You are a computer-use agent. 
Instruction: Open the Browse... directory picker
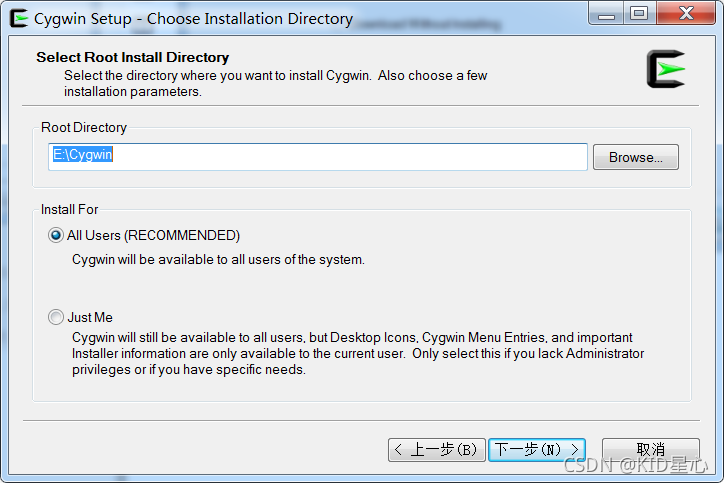coord(635,157)
